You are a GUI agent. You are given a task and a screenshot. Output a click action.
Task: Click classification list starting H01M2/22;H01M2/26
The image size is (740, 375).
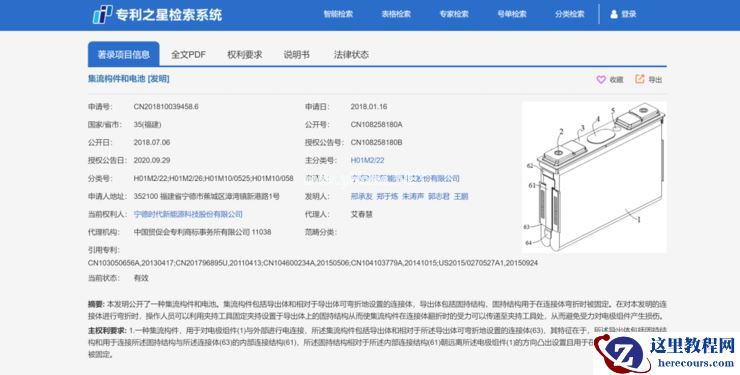[213, 178]
